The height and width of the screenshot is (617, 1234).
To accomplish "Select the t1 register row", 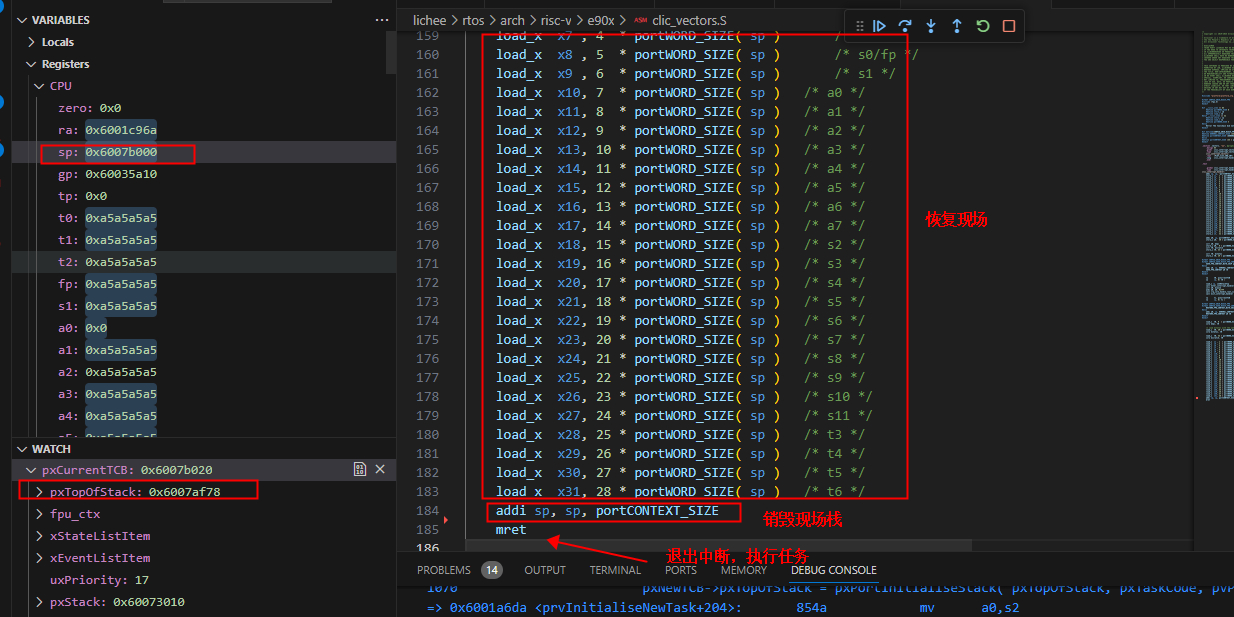I will [204, 240].
